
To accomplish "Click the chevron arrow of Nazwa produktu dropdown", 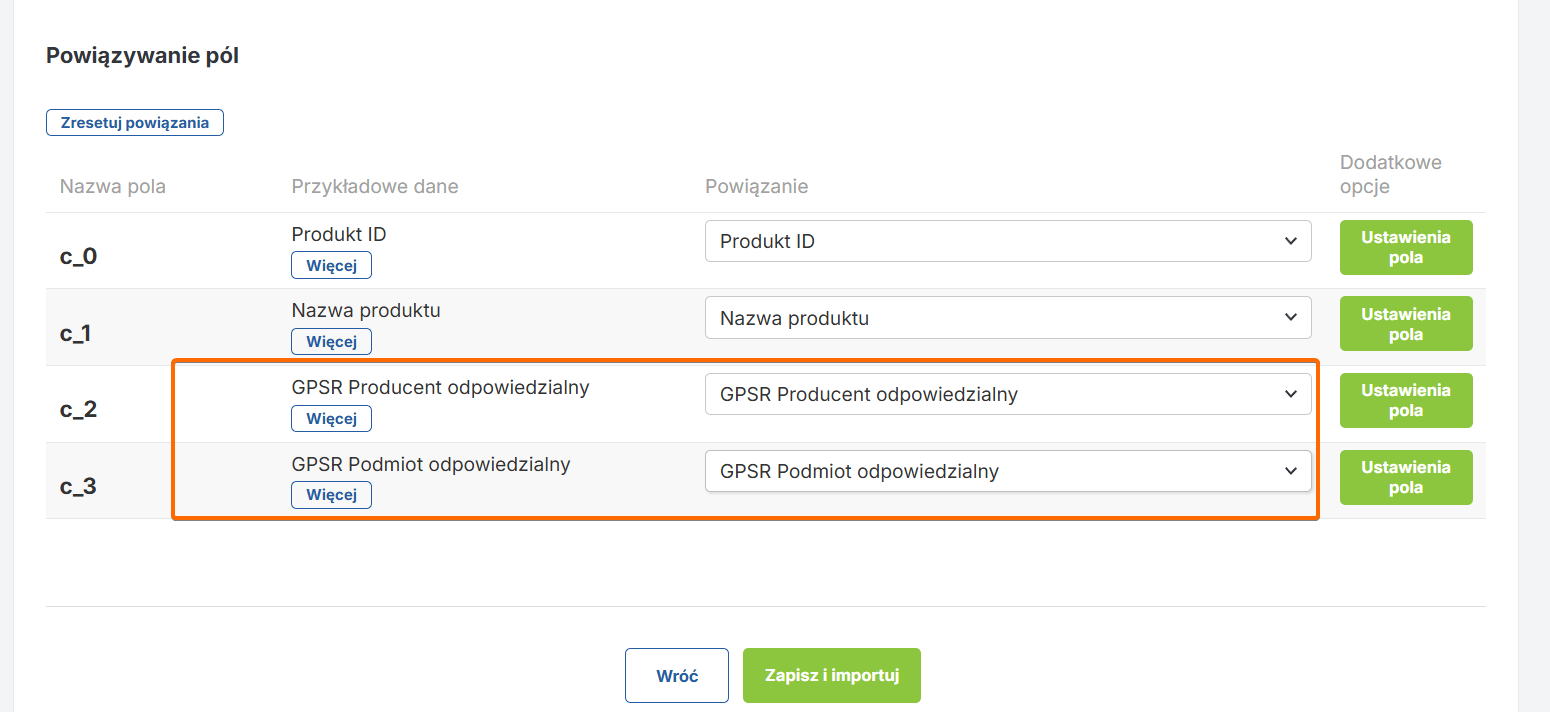I will [x=1290, y=317].
